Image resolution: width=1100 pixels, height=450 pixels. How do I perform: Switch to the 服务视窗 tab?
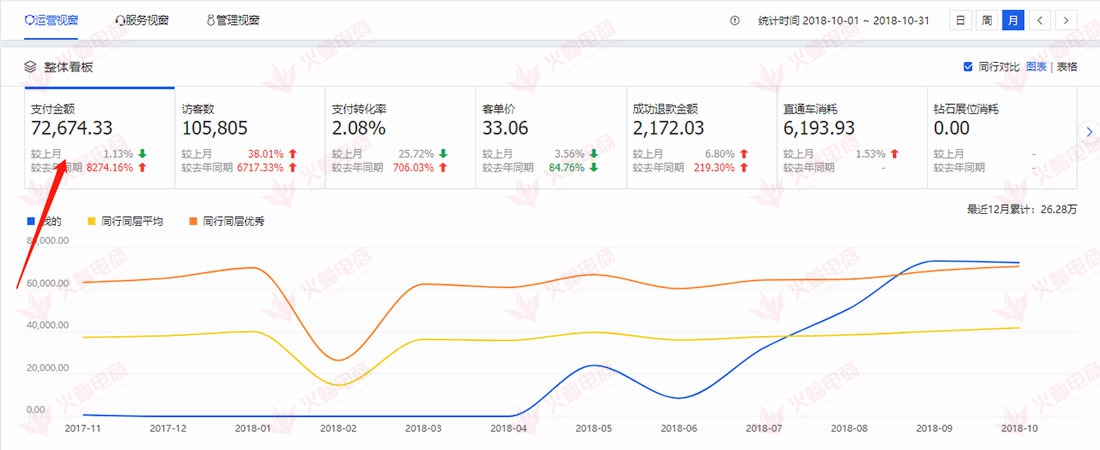(141, 20)
